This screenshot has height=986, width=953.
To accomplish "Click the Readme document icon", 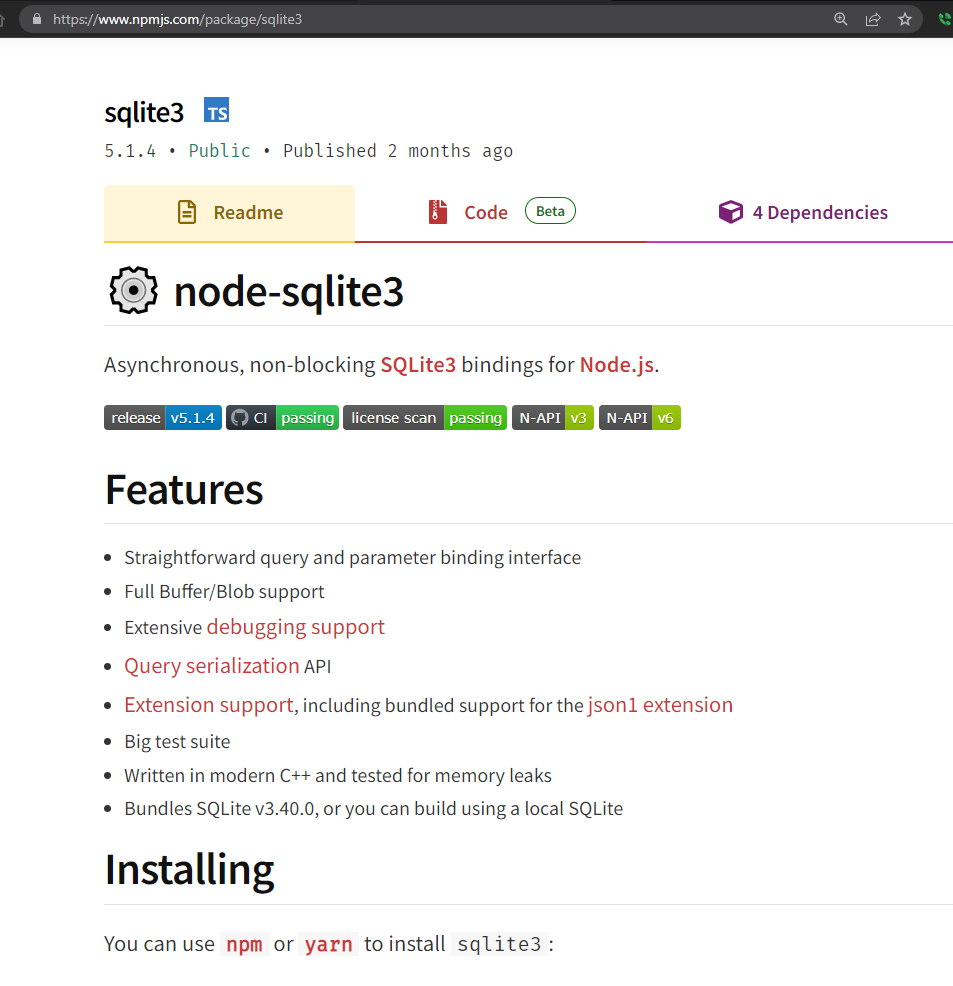I will (x=187, y=213).
